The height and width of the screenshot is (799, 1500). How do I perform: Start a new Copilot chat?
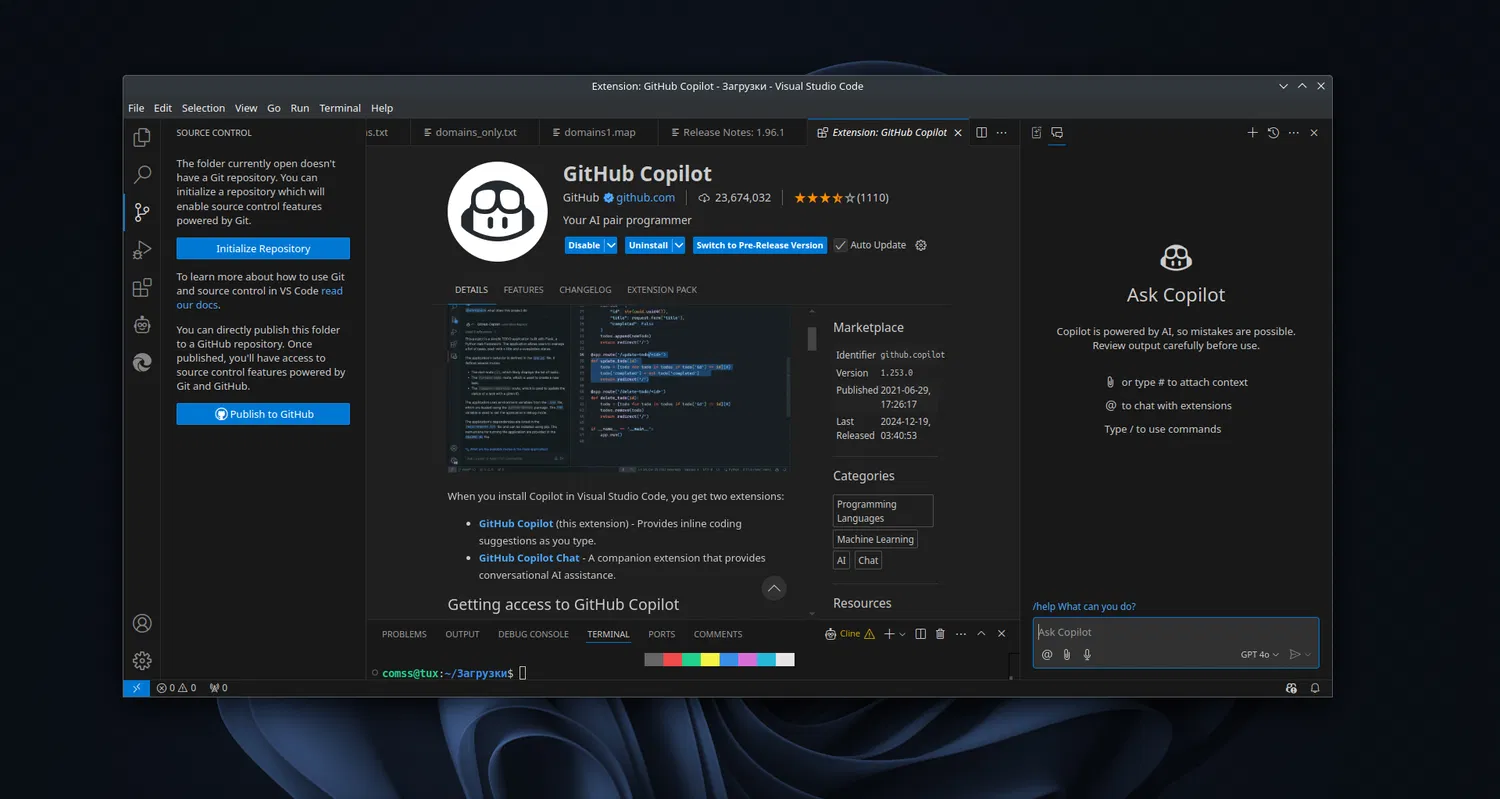tap(1252, 132)
